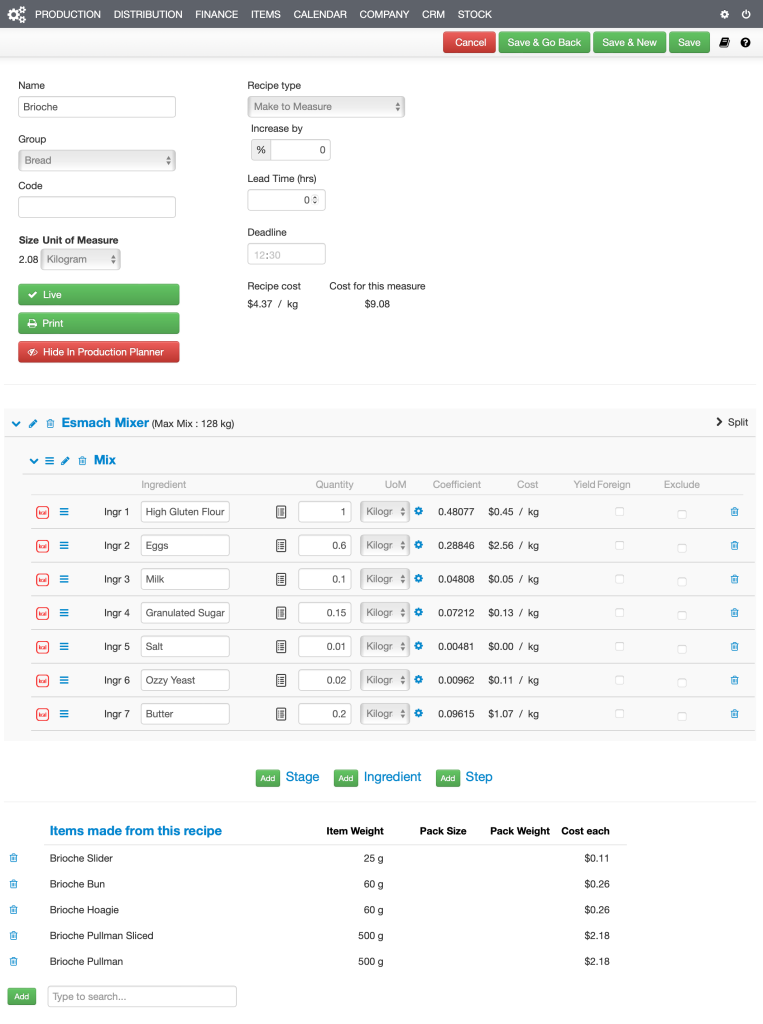Toggle Yield Foreign for Eggs

click(619, 545)
